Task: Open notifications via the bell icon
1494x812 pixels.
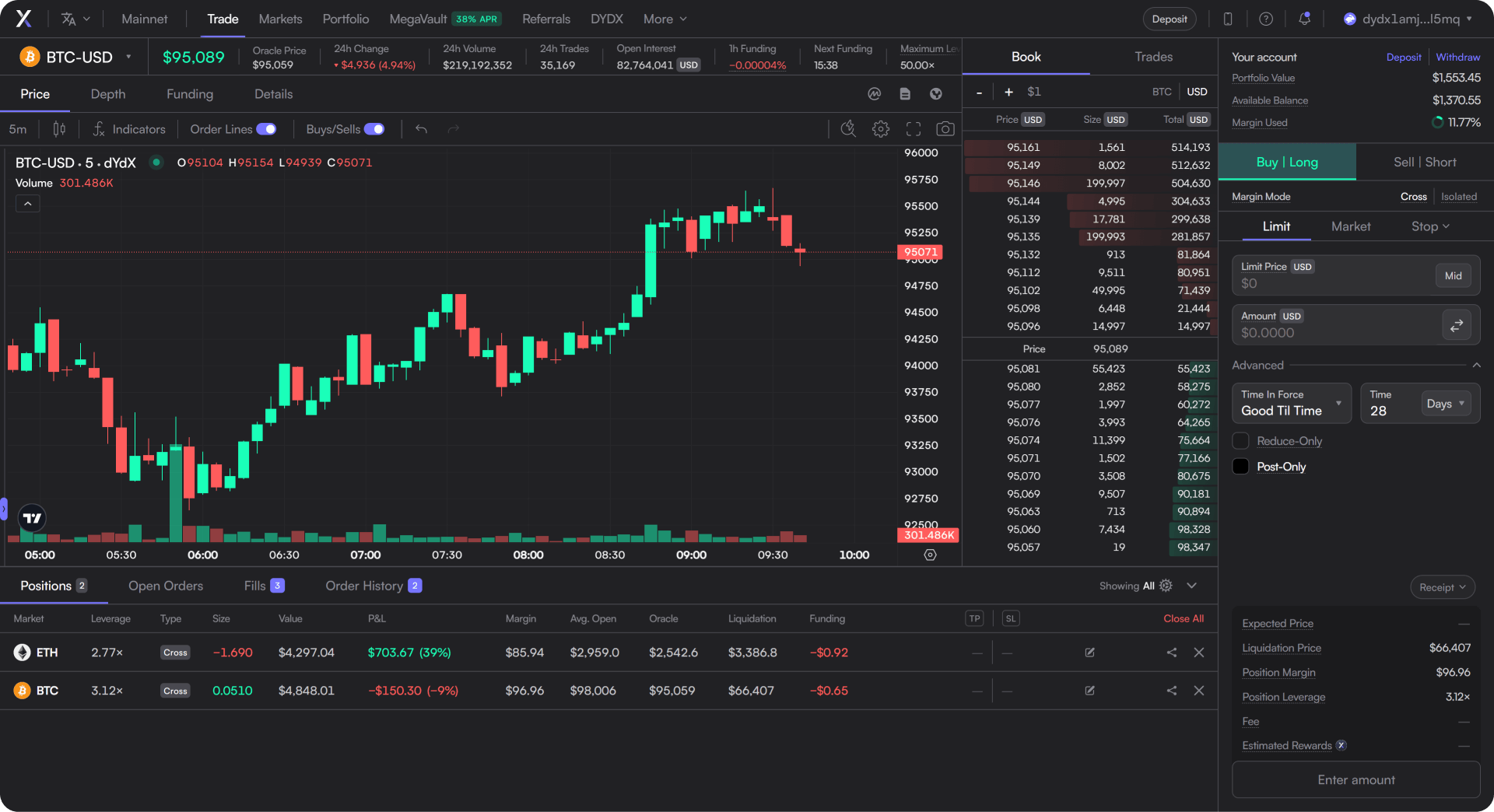Action: [1304, 19]
